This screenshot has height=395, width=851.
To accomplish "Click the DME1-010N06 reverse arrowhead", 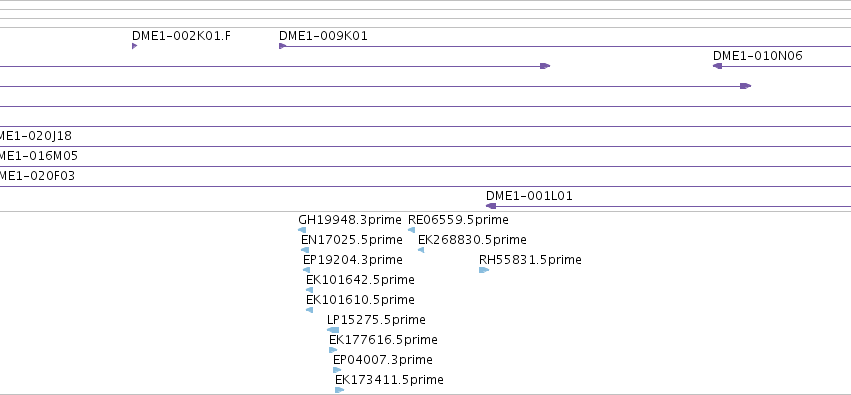I will click(x=717, y=66).
